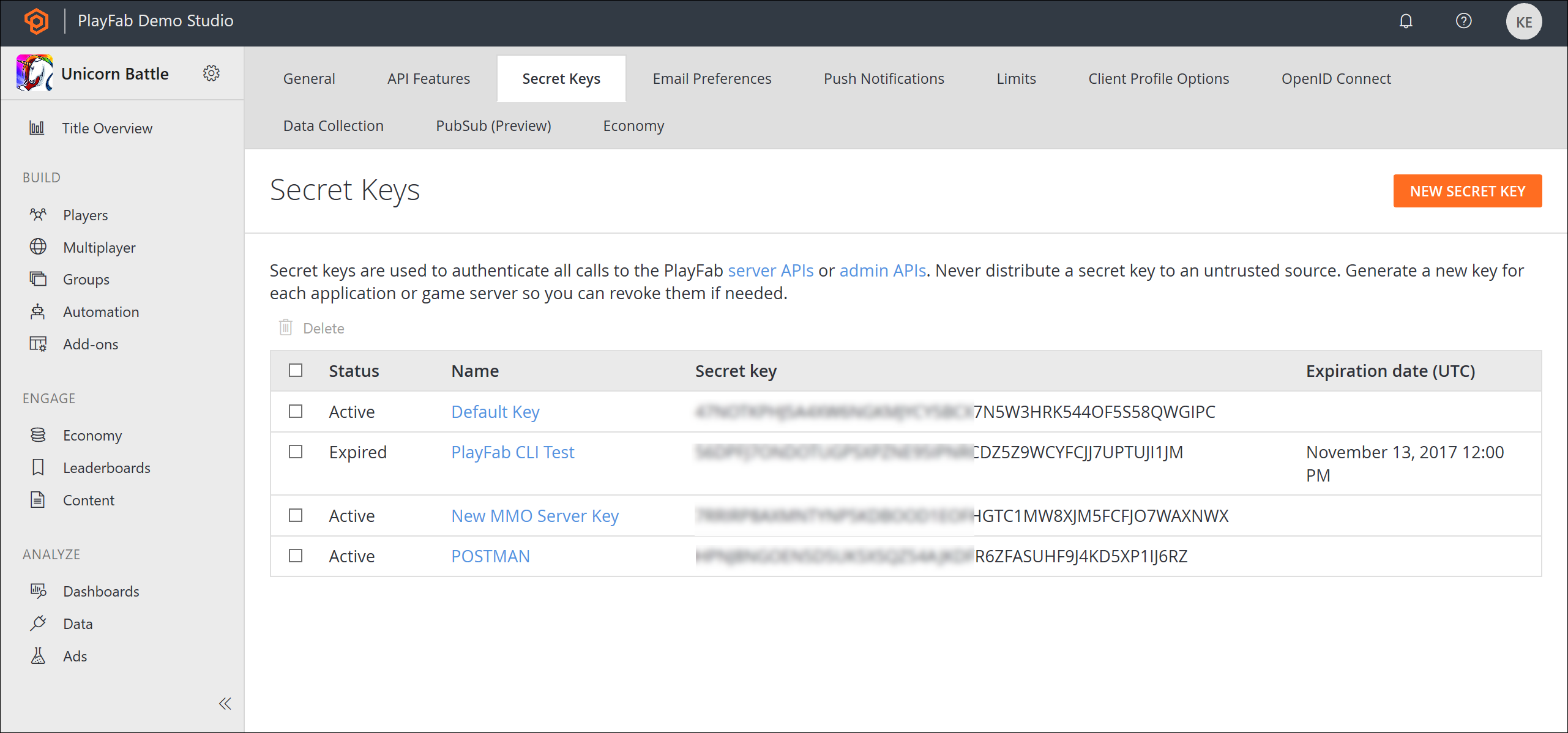
Task: Go to Title Overview in sidebar
Action: coord(107,128)
